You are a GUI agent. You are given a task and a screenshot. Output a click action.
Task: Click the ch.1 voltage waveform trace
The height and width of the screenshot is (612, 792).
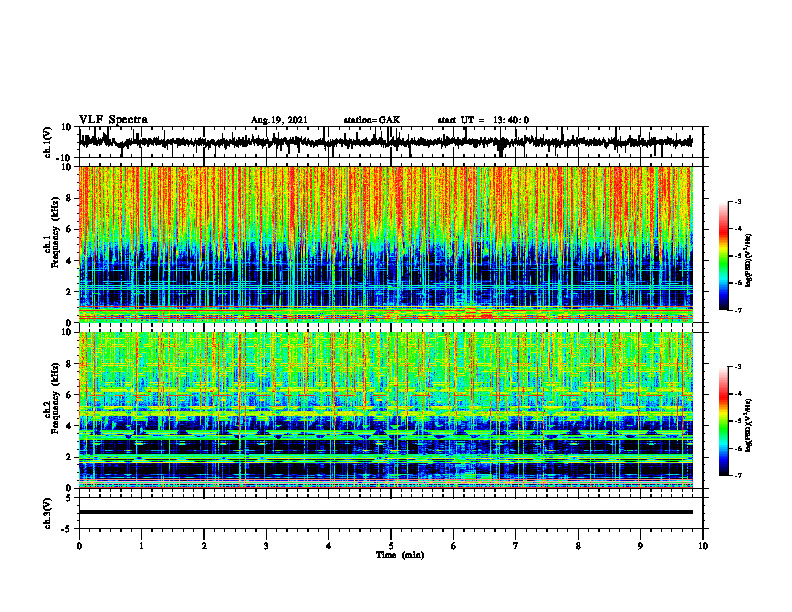(386, 142)
